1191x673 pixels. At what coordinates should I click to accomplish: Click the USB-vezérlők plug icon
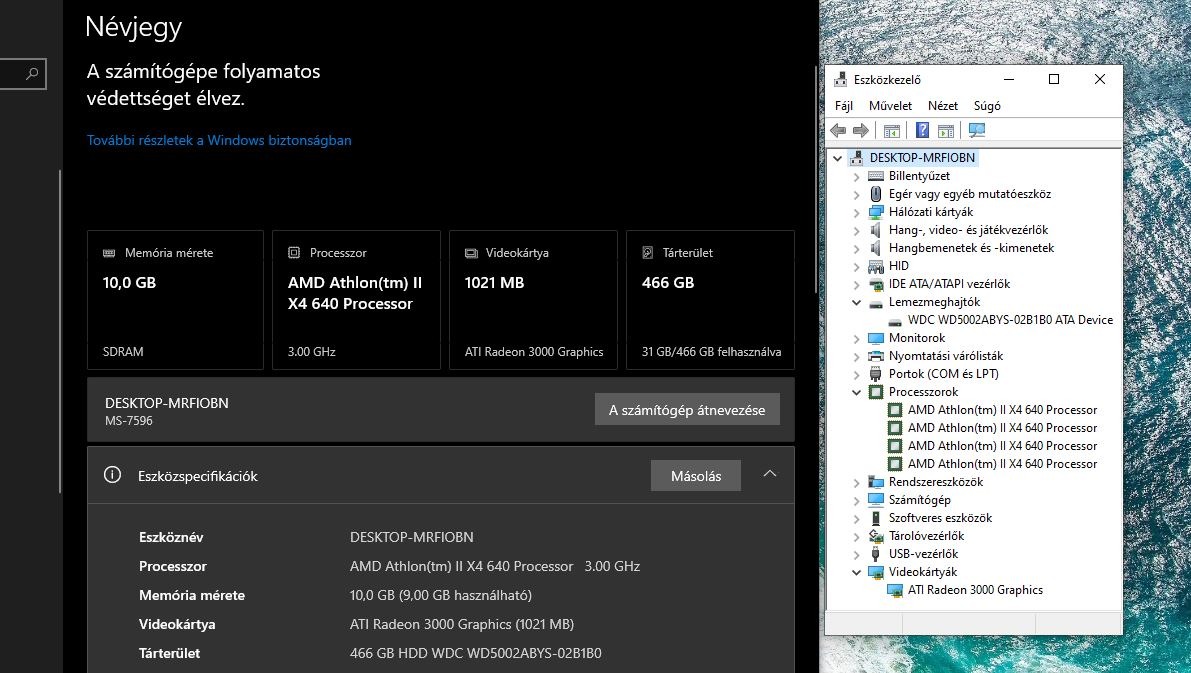point(876,554)
